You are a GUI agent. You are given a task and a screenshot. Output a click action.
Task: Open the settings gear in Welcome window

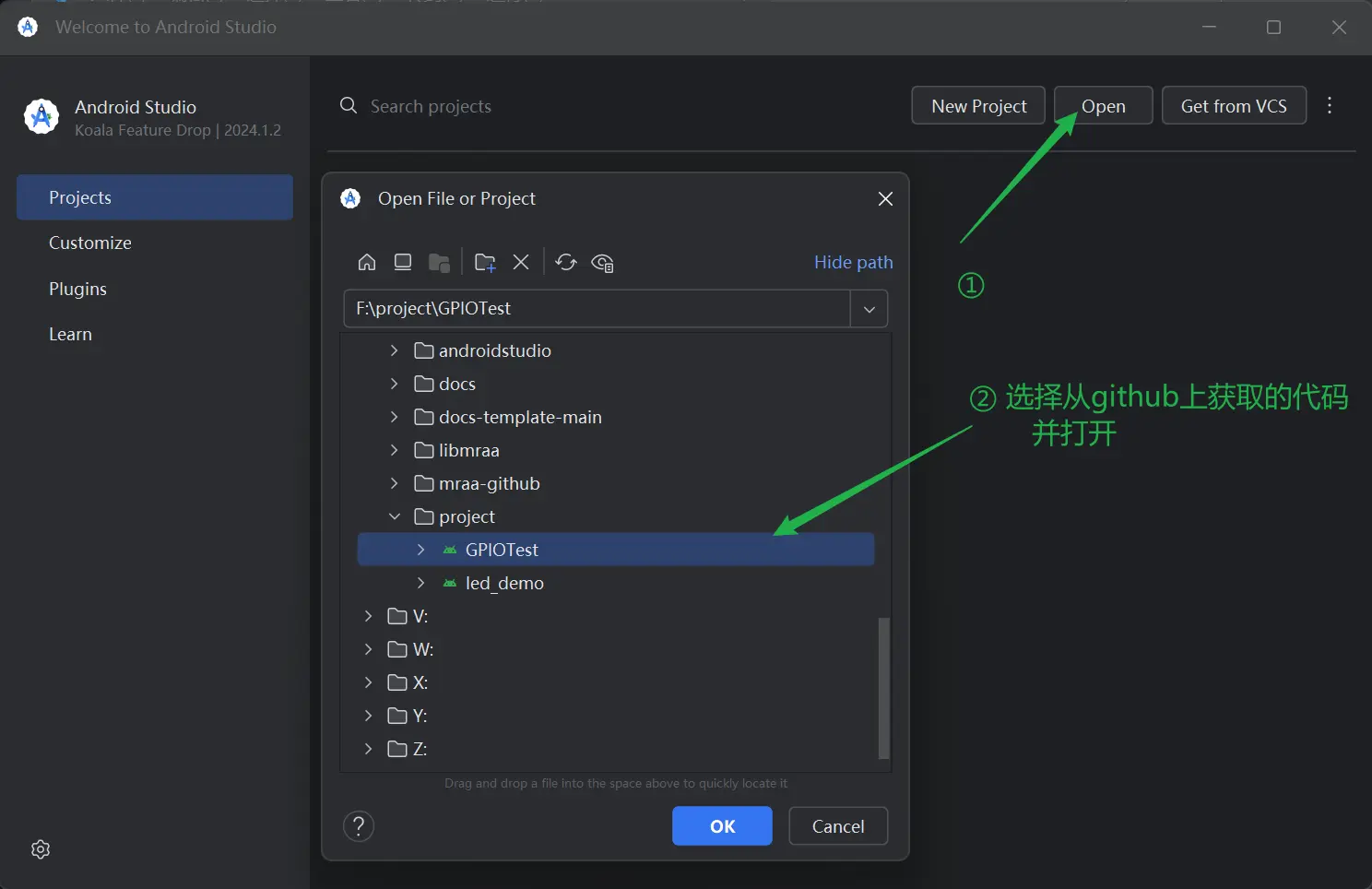pos(41,849)
